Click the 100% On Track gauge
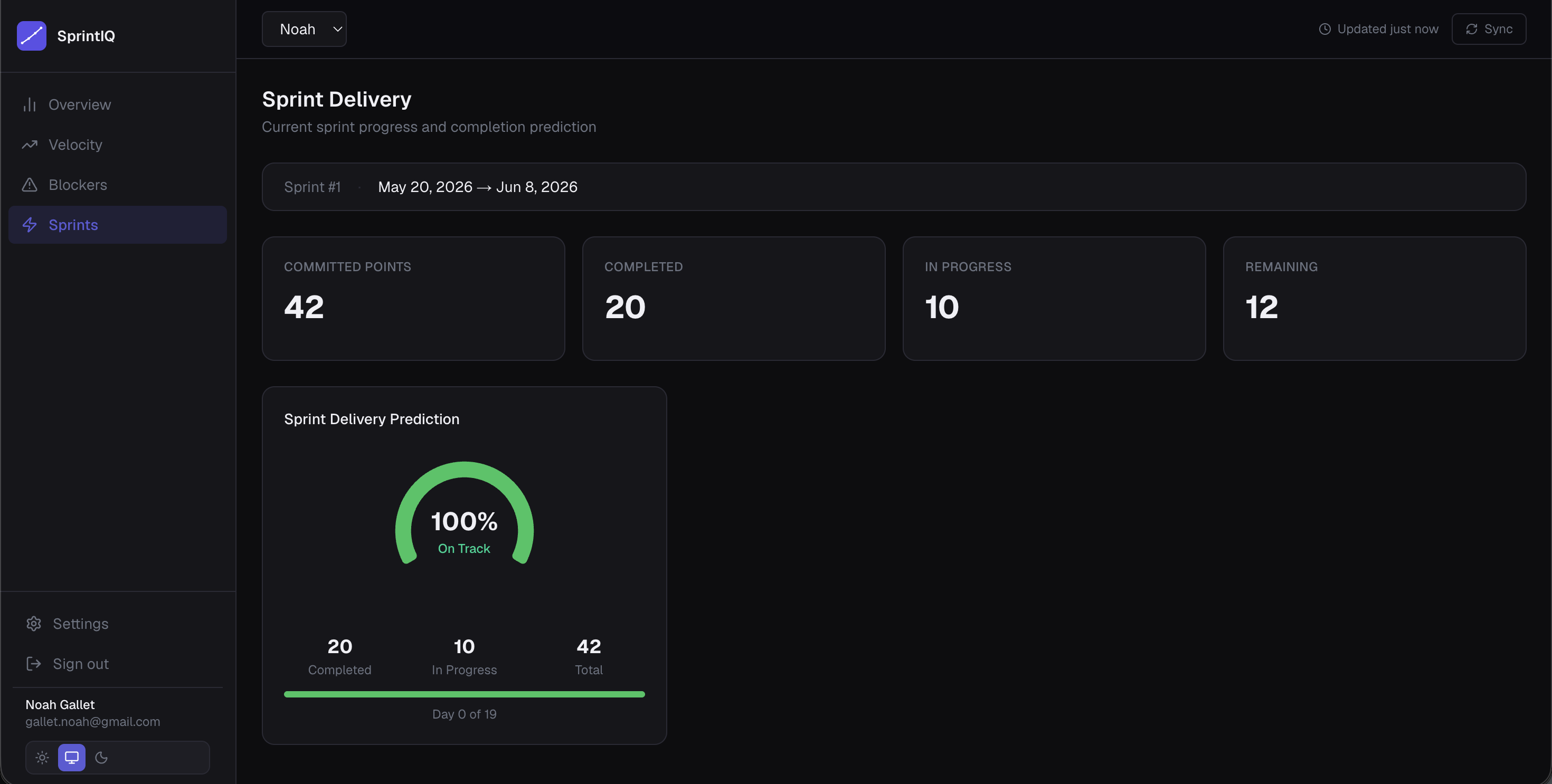The width and height of the screenshot is (1552, 784). click(x=464, y=513)
